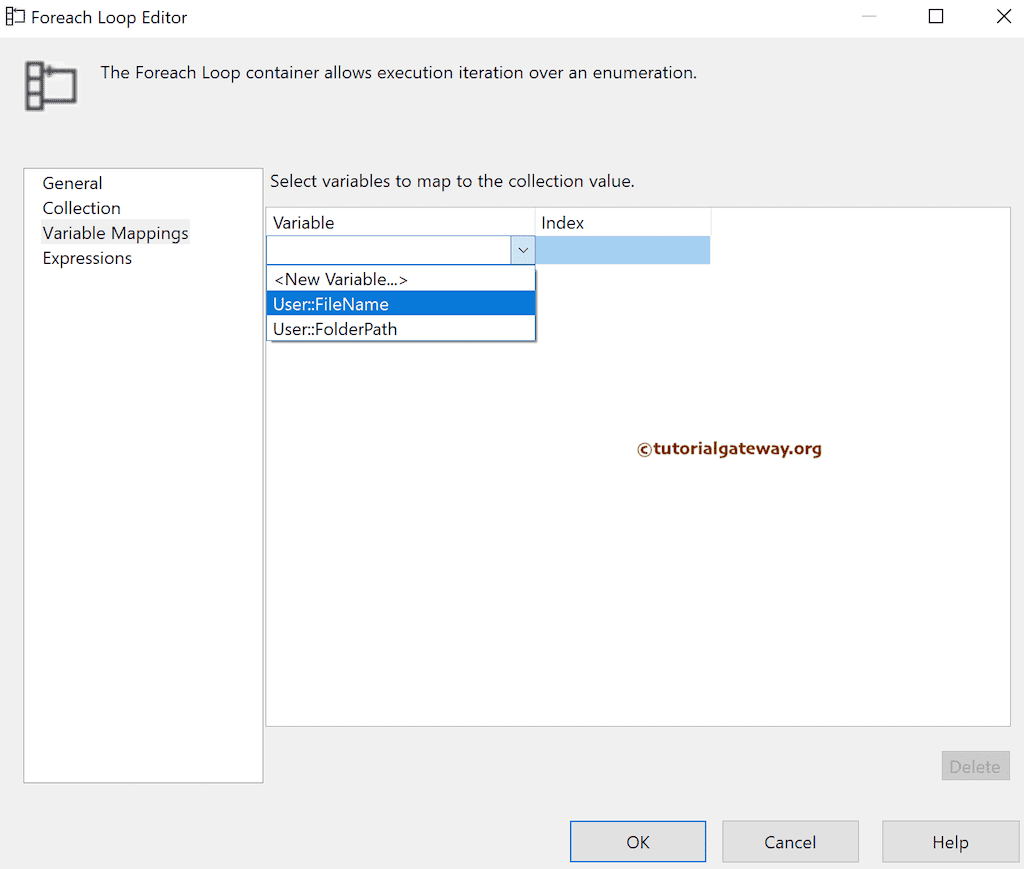Select the Variable Mappings page
This screenshot has width=1024, height=869.
coord(116,233)
